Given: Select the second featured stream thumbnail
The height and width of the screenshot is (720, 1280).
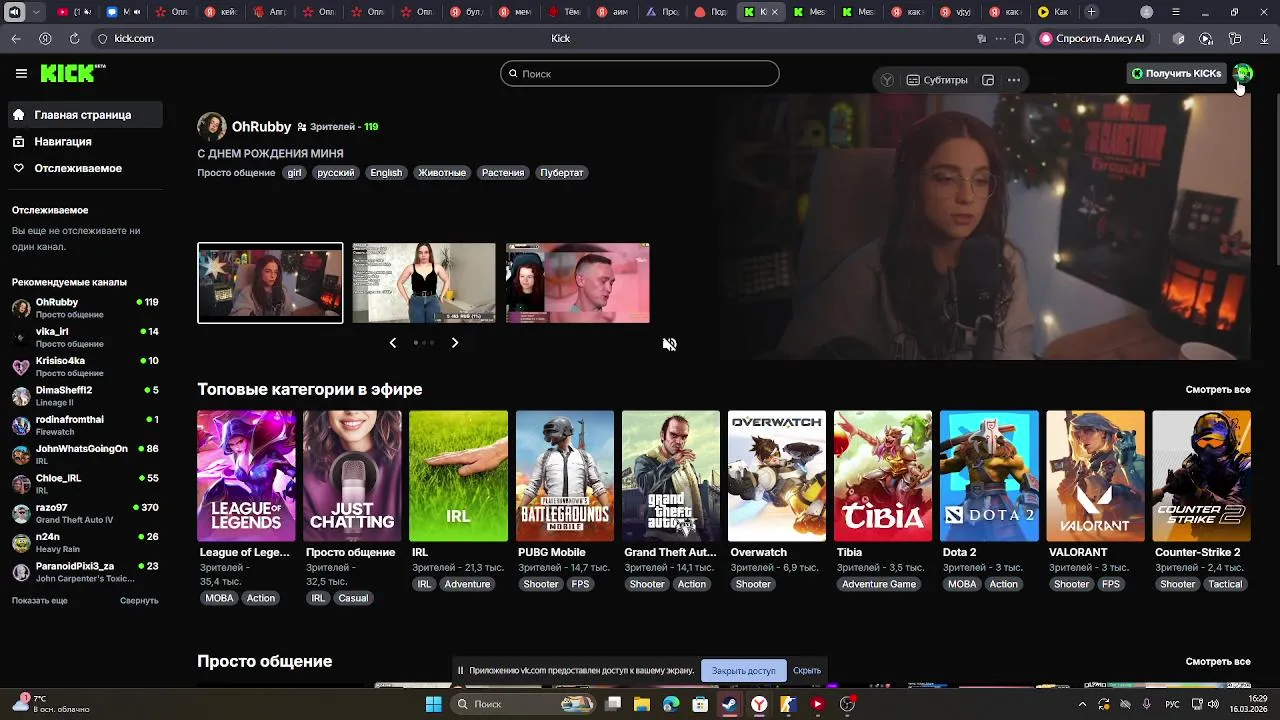Looking at the screenshot, I should coord(424,283).
